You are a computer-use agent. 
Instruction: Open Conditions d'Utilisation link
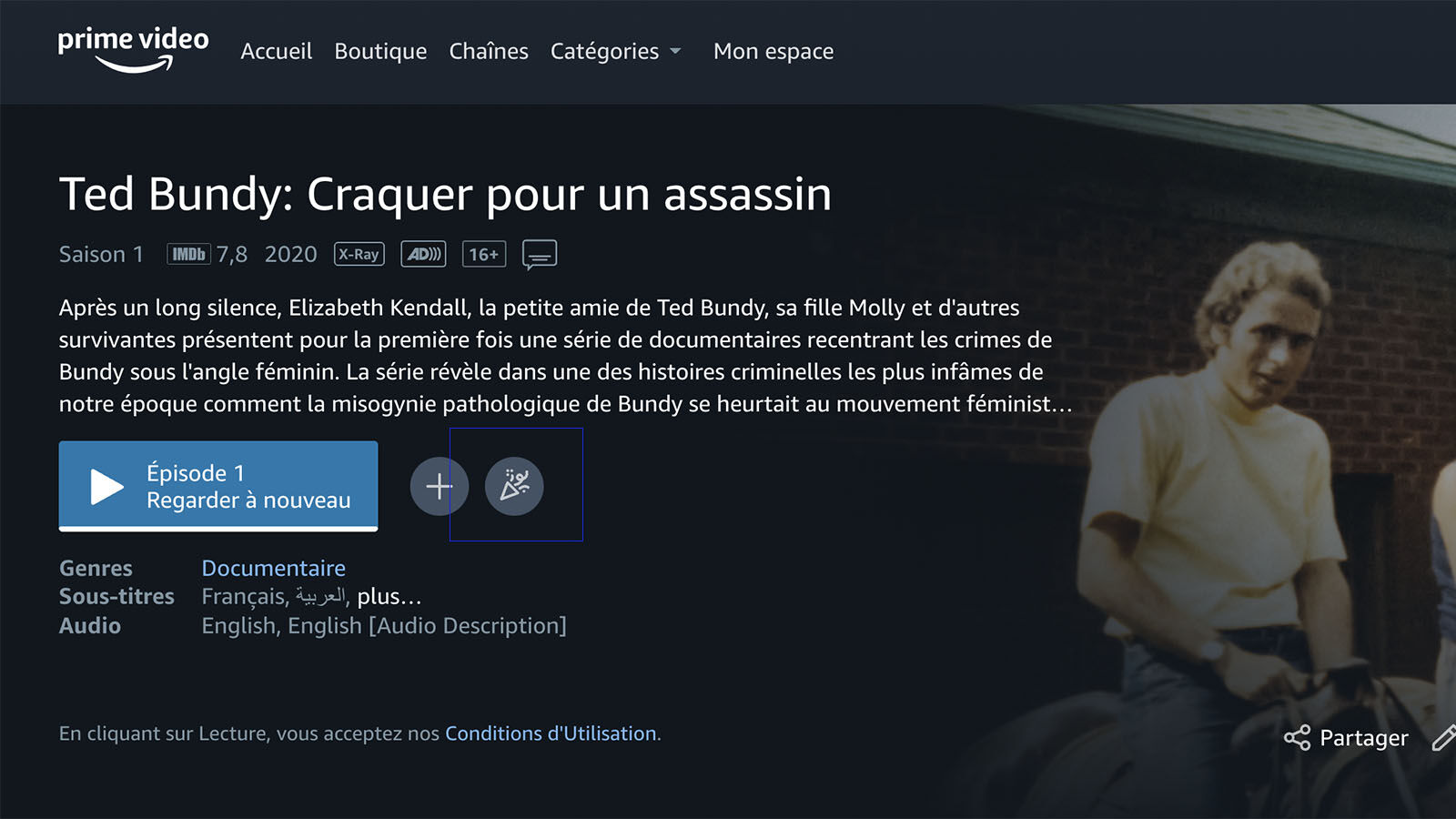pos(551,733)
